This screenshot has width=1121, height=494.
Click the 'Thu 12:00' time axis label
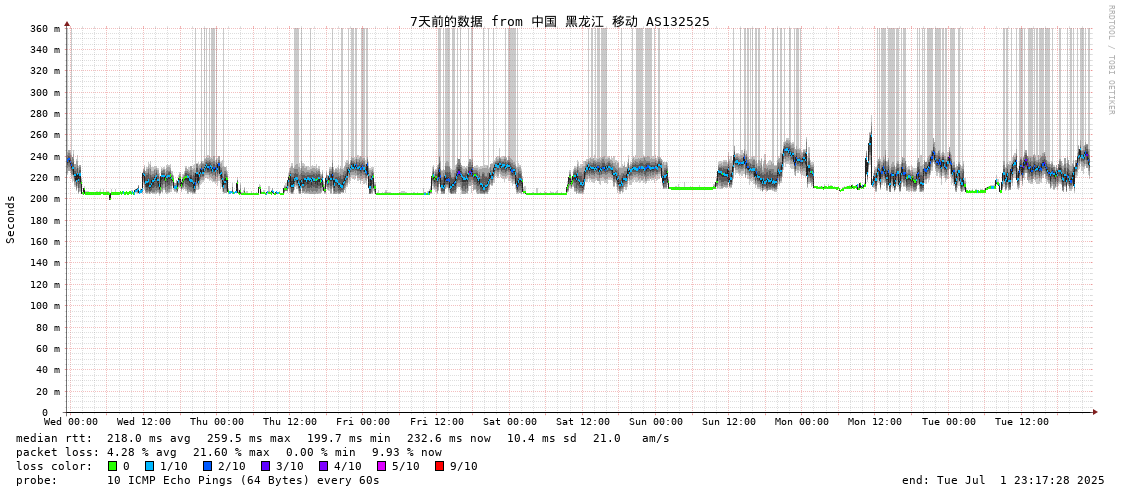click(290, 422)
